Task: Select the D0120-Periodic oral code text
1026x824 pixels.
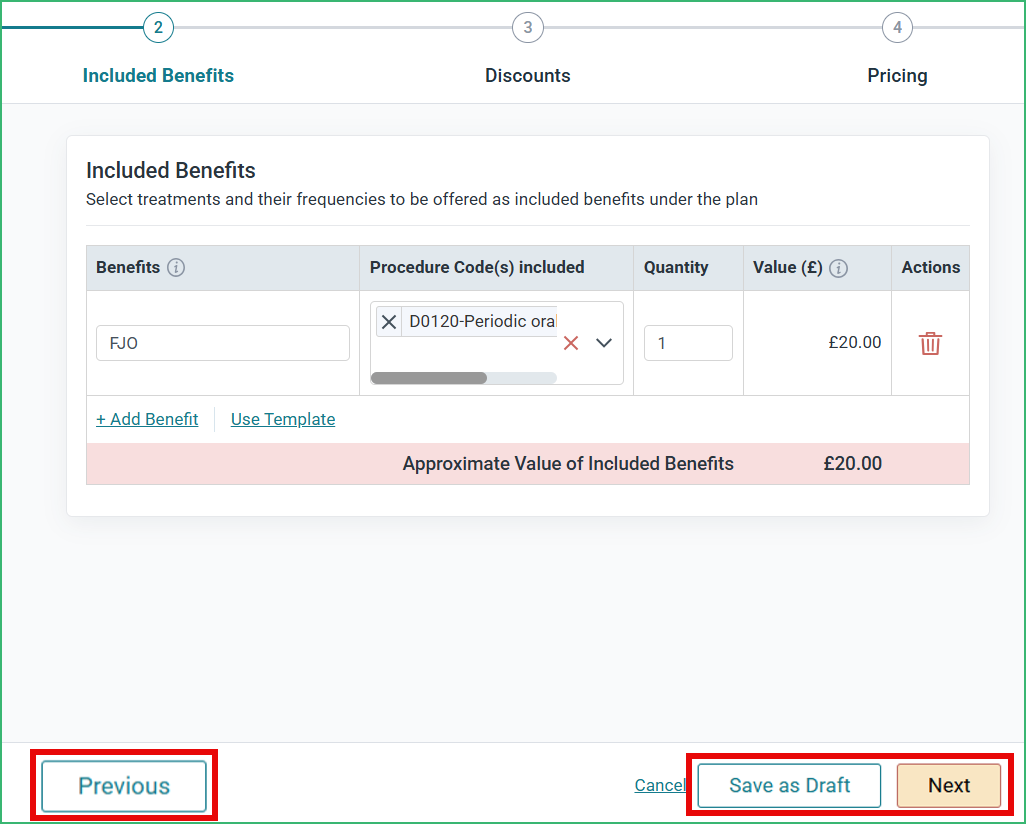Action: click(x=482, y=321)
